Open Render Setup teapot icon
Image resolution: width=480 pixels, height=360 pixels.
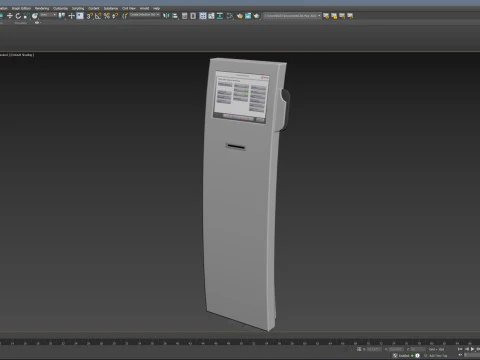[x=240, y=16]
